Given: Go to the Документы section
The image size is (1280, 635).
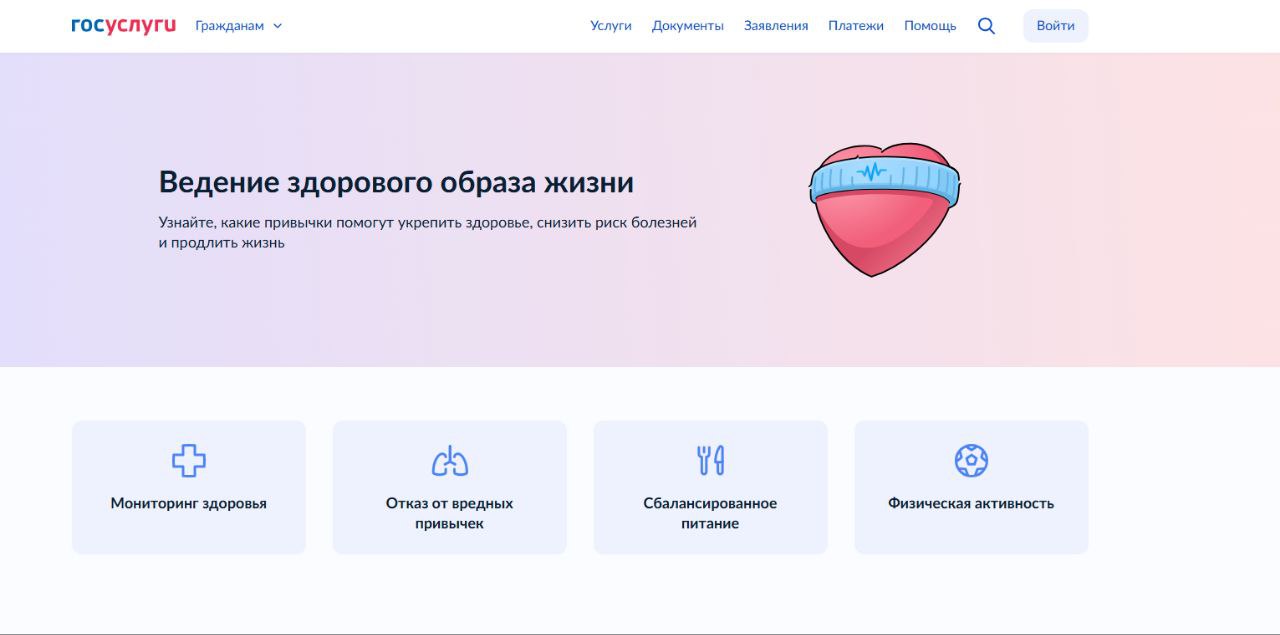Looking at the screenshot, I should 688,26.
